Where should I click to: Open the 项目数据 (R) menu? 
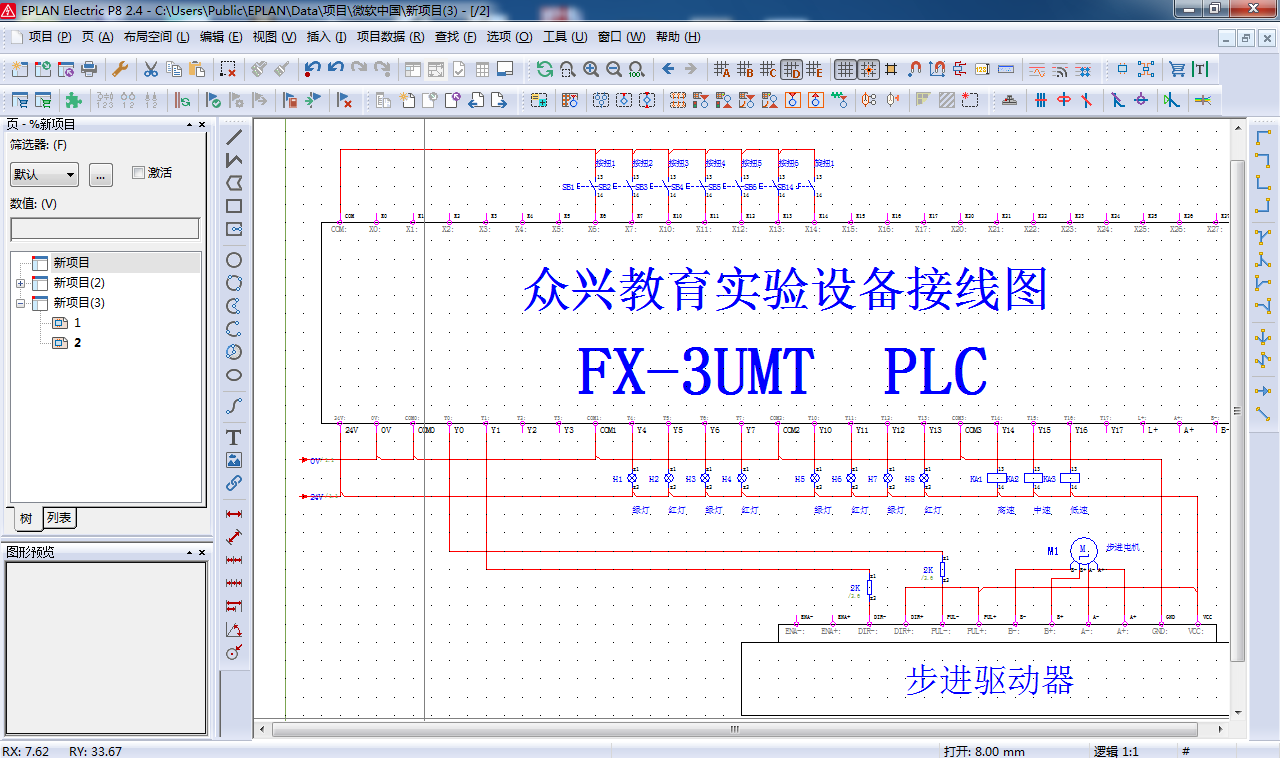390,37
